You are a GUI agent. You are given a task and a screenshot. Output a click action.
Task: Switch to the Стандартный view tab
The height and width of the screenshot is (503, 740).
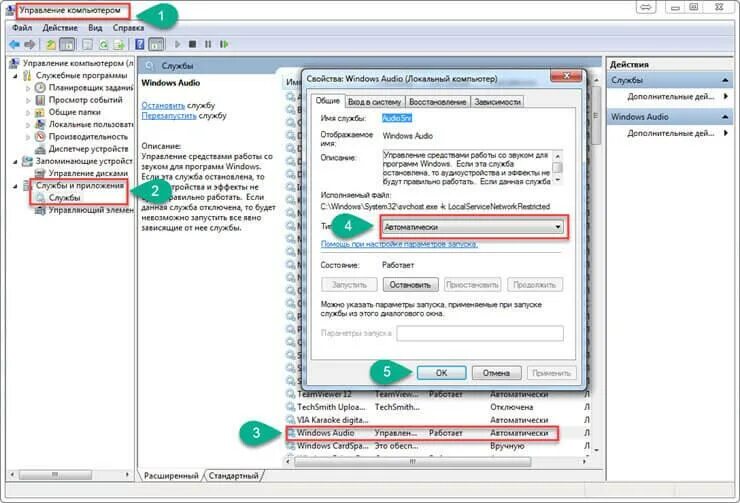point(234,476)
